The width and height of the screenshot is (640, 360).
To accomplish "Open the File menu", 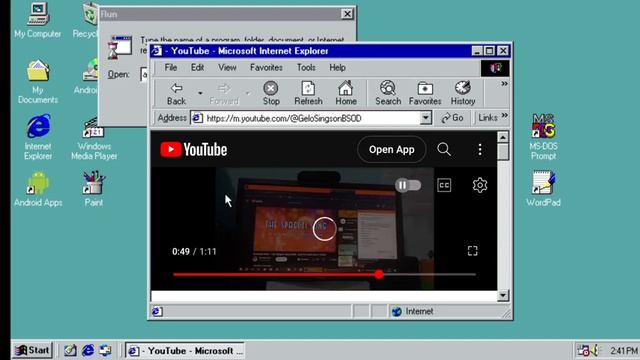I will point(171,67).
